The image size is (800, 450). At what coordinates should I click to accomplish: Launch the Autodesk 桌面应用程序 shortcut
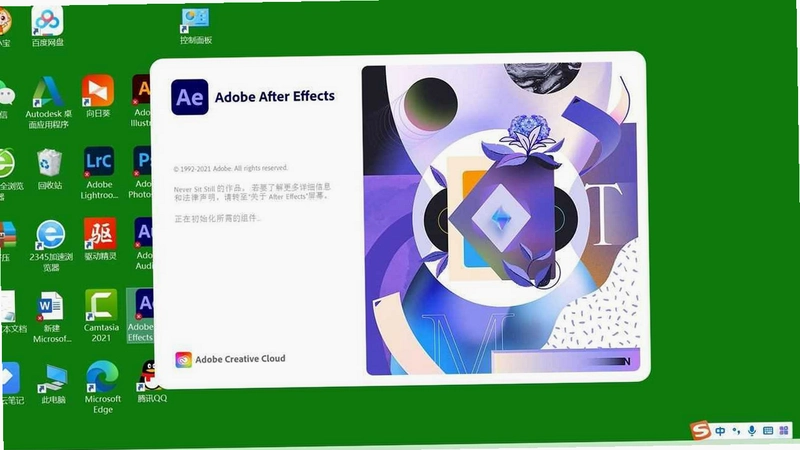(48, 102)
